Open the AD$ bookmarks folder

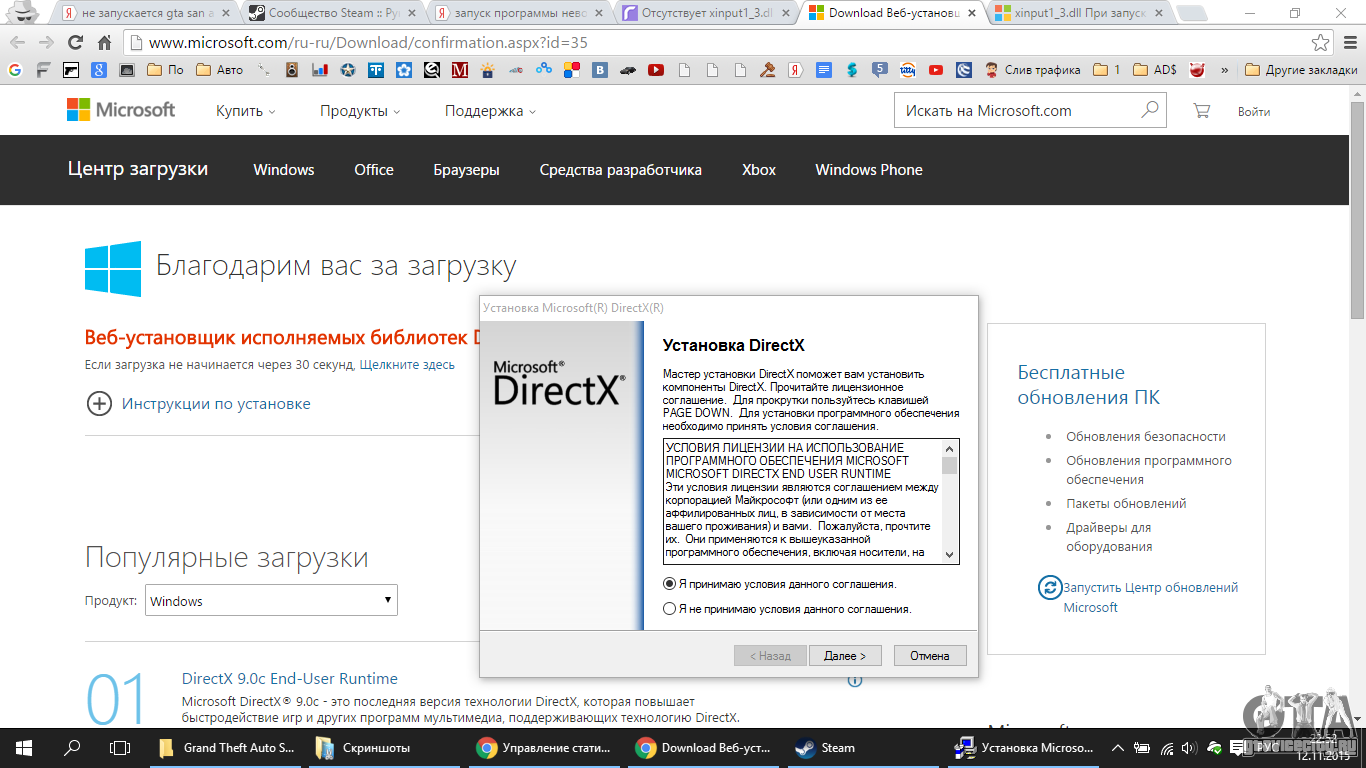click(x=1154, y=70)
